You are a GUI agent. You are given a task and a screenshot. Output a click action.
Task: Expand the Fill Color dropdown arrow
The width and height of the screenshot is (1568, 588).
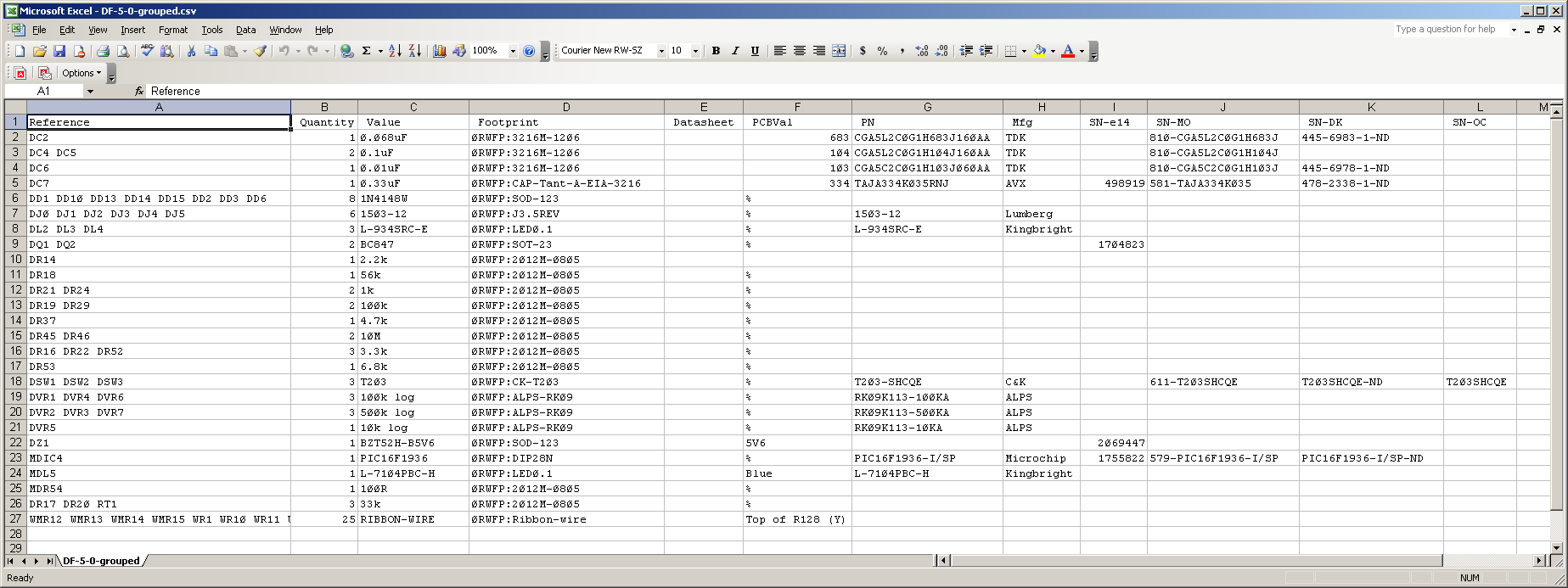(1053, 51)
